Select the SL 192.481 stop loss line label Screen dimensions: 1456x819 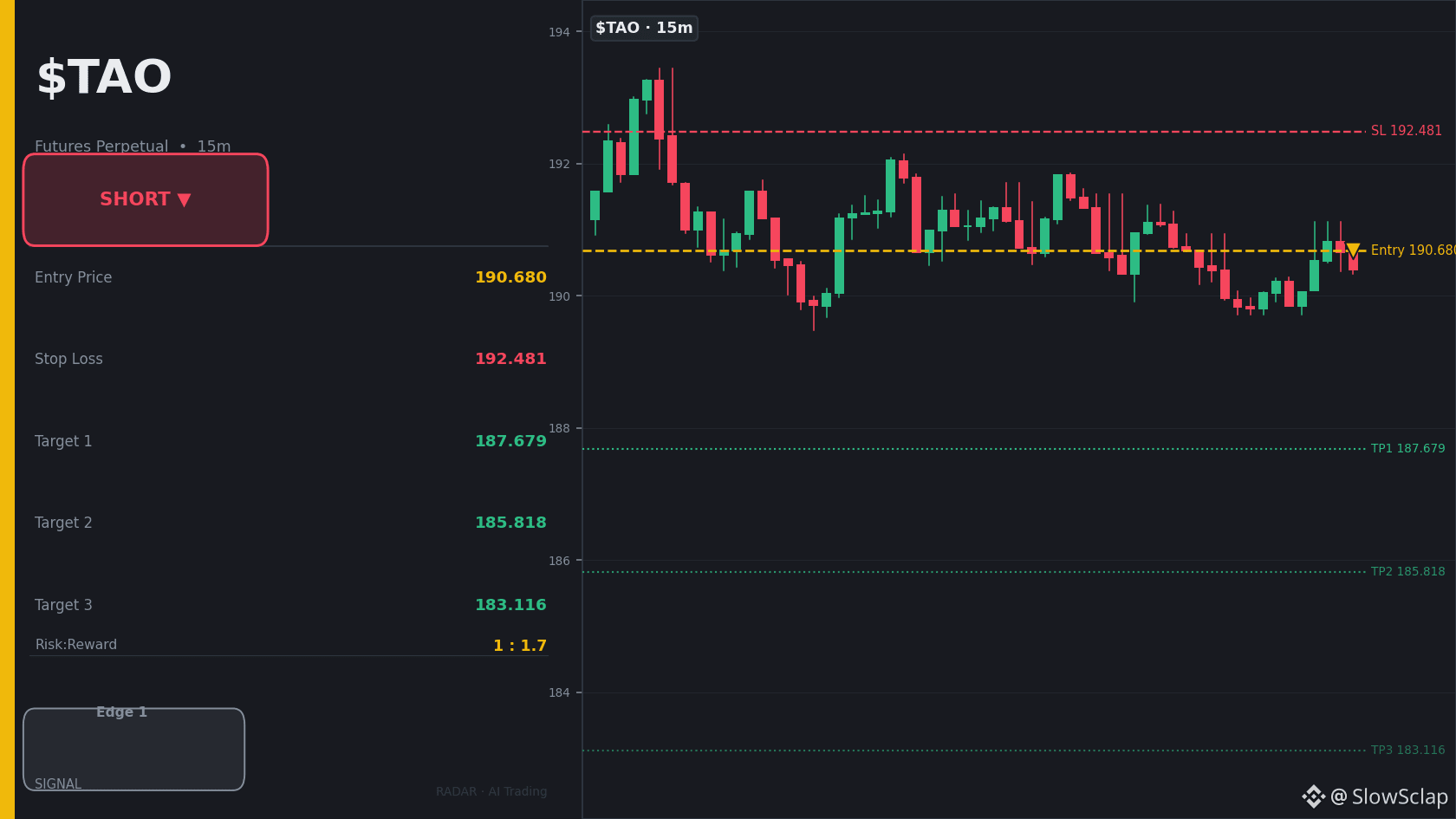pyautogui.click(x=1407, y=131)
